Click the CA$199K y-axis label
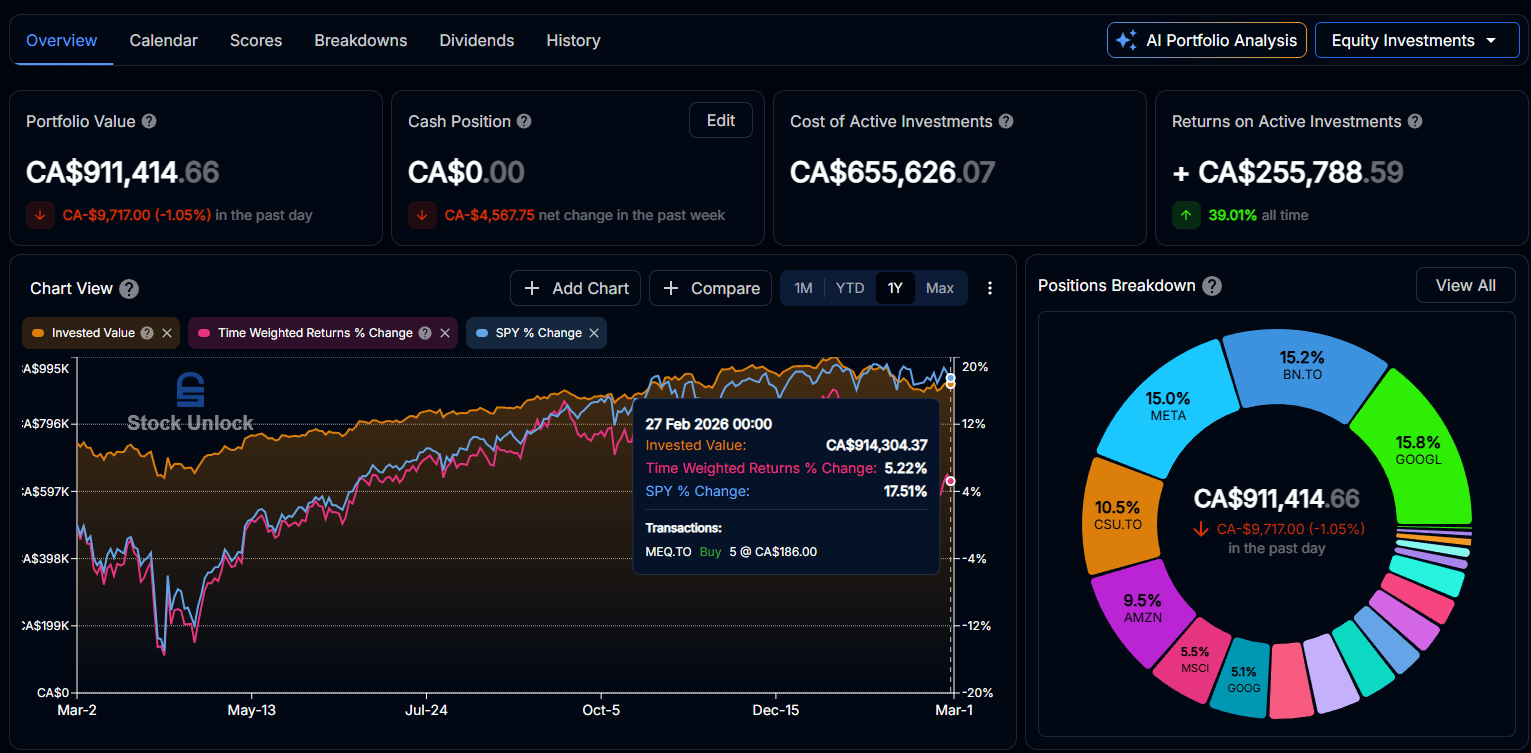 pos(46,626)
